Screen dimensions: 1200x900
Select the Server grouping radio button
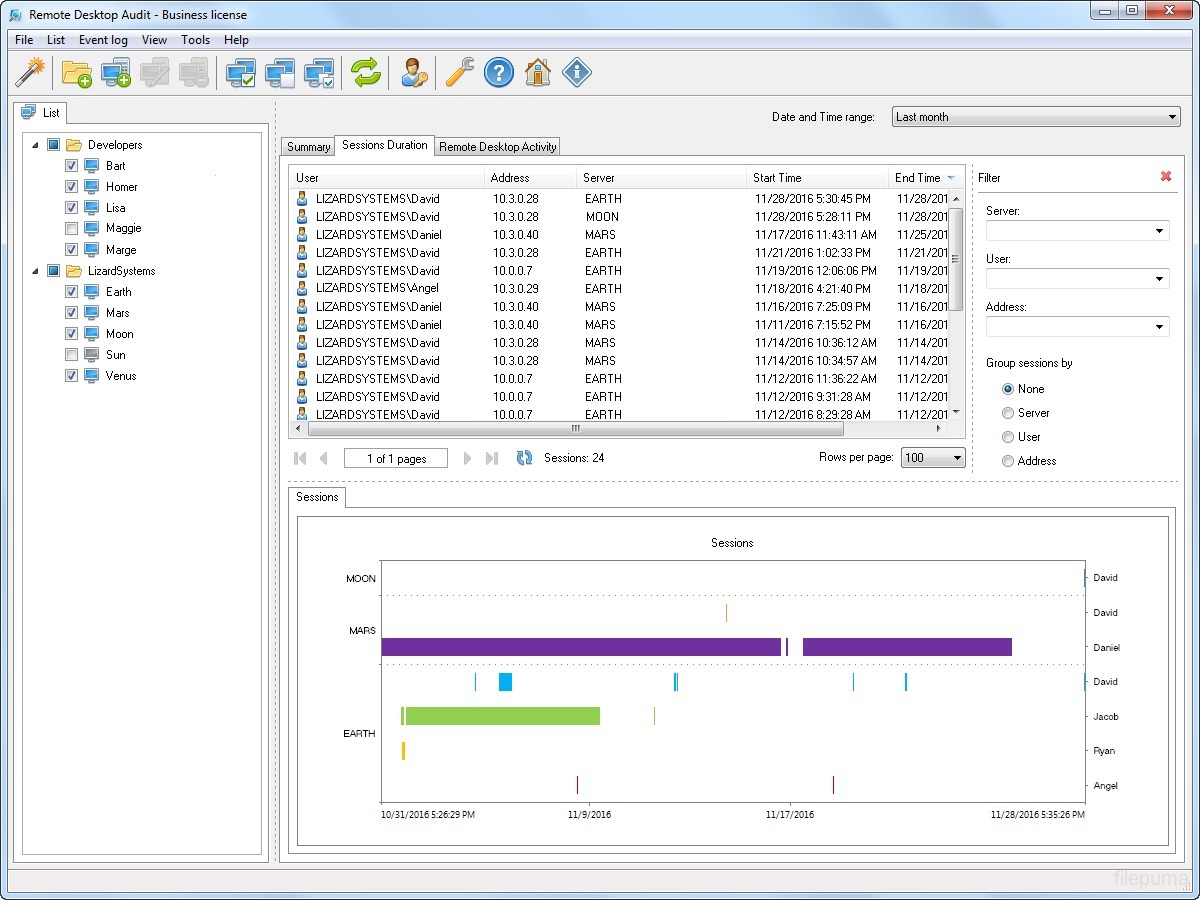coord(1008,413)
